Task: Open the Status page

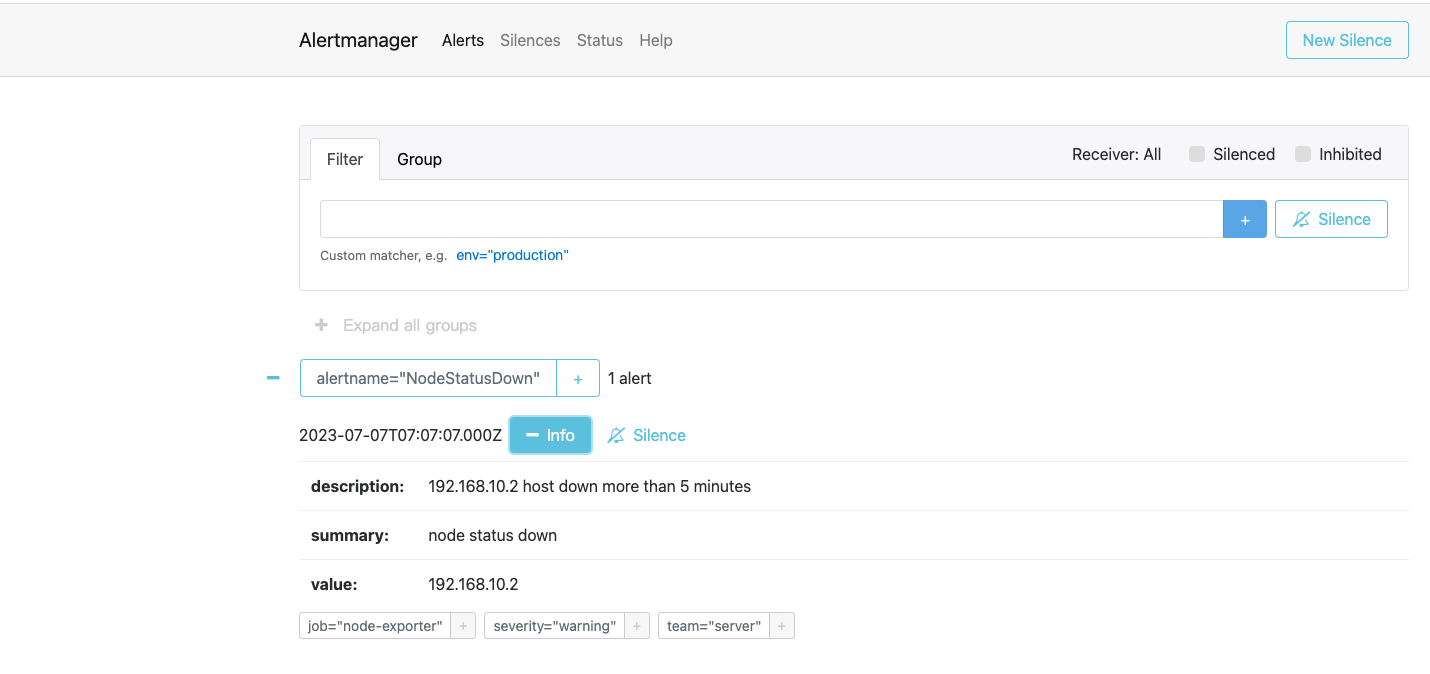Action: pos(599,40)
